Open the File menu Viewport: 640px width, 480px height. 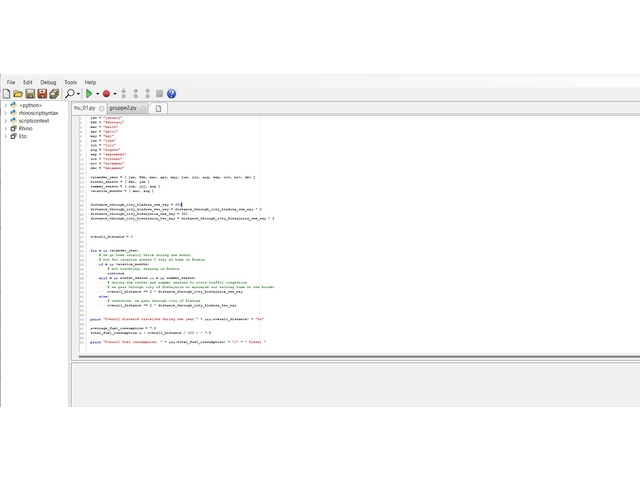[11, 82]
